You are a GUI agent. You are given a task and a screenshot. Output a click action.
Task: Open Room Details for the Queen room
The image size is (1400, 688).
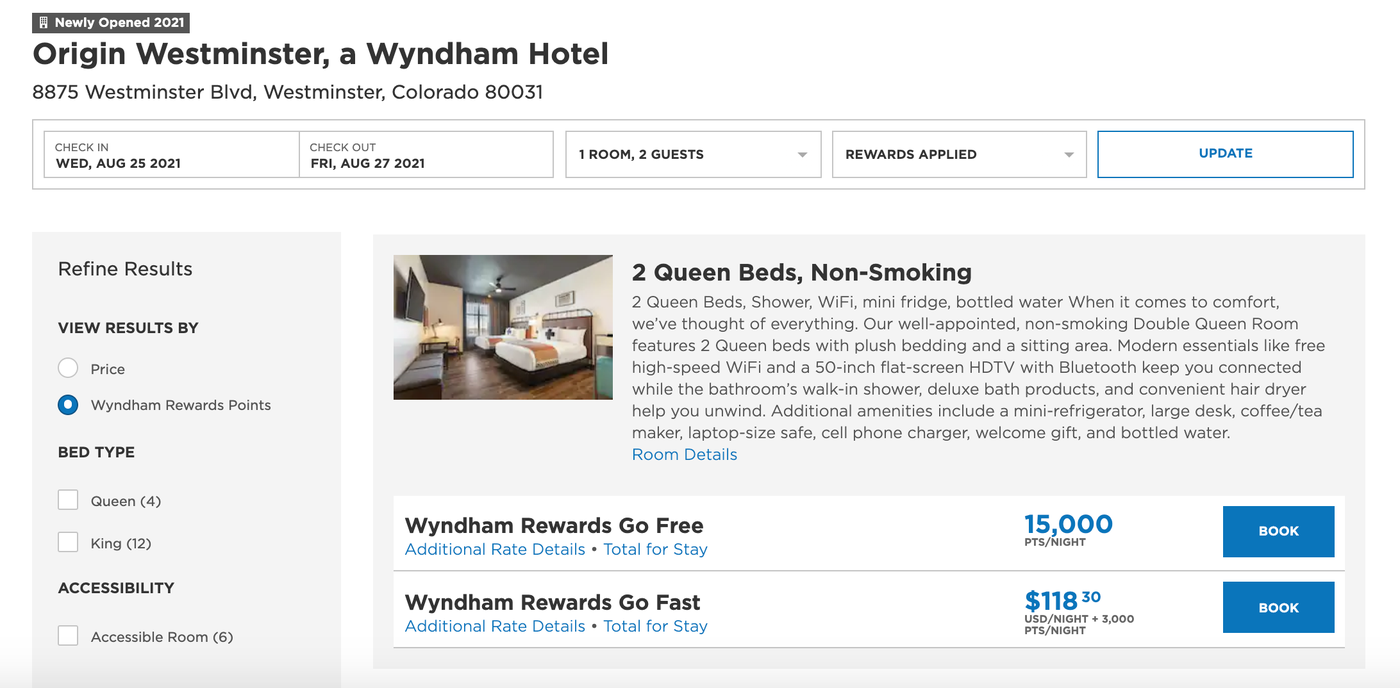tap(684, 454)
